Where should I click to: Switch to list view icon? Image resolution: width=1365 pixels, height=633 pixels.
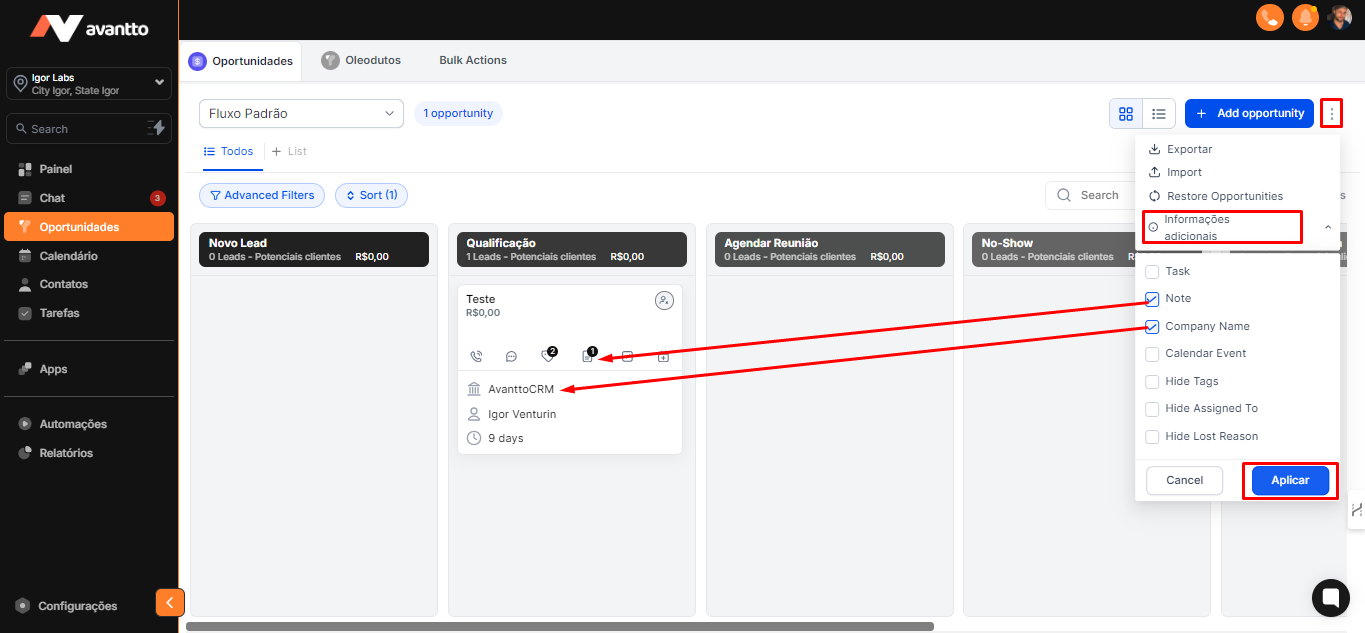tap(1159, 114)
